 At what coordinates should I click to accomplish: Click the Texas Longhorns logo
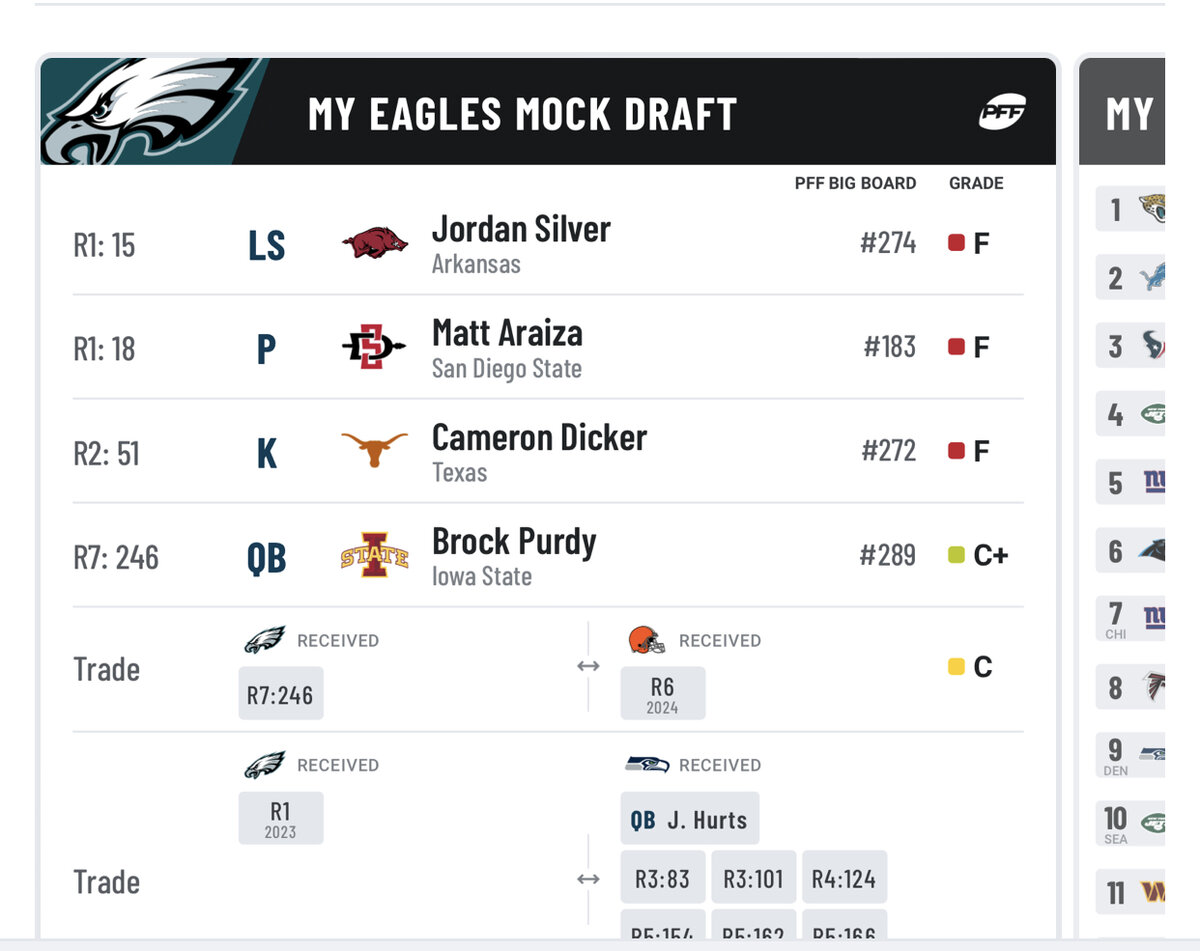pos(375,451)
